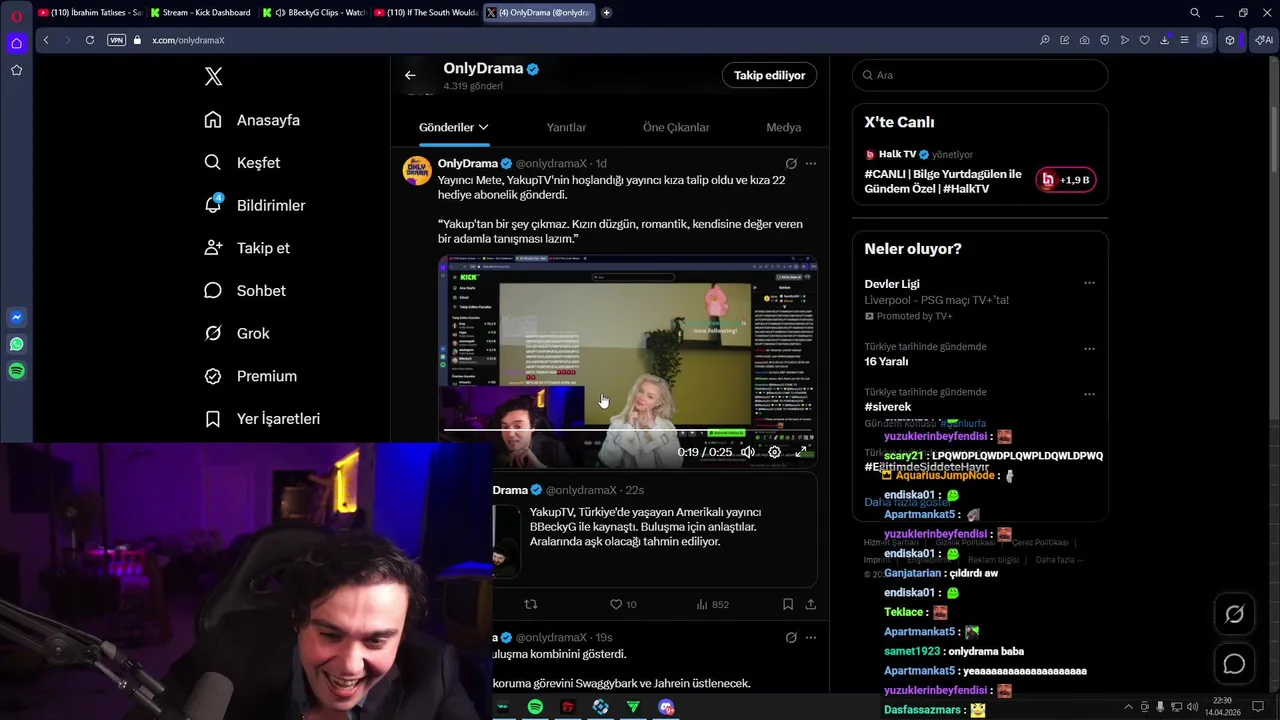Click the x.com/onlydramaX address bar
This screenshot has width=1280, height=720.
pos(188,40)
